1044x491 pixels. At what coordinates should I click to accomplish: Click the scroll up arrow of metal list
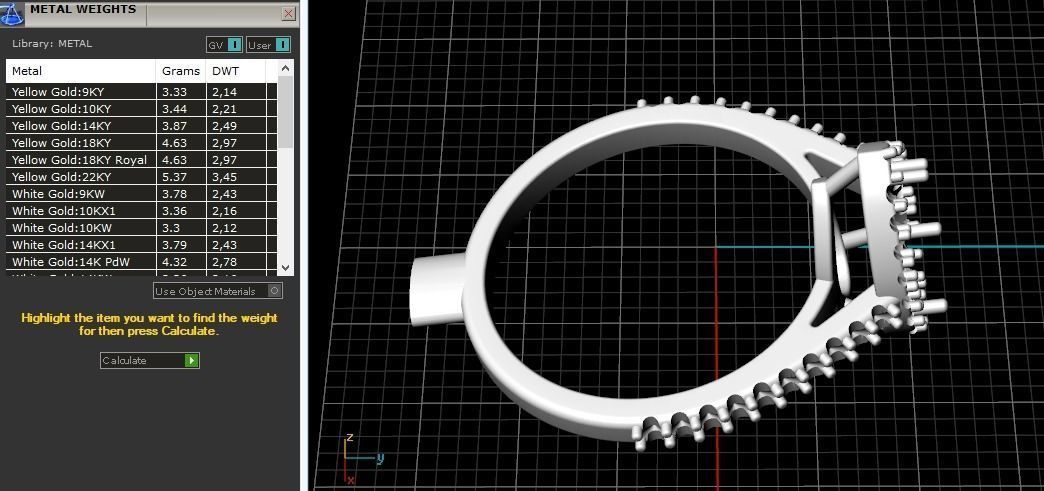(x=285, y=68)
